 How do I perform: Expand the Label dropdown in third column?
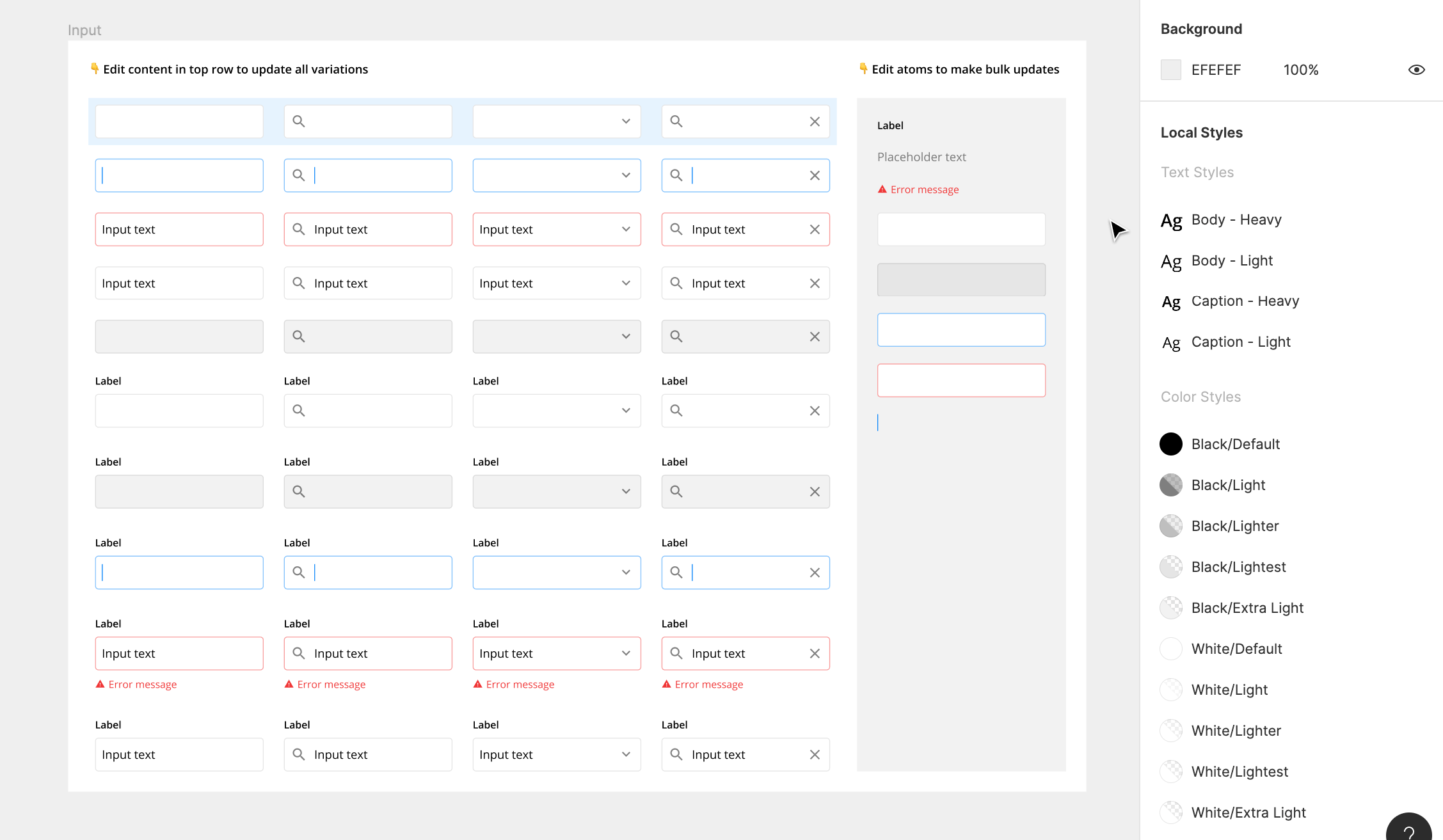625,410
